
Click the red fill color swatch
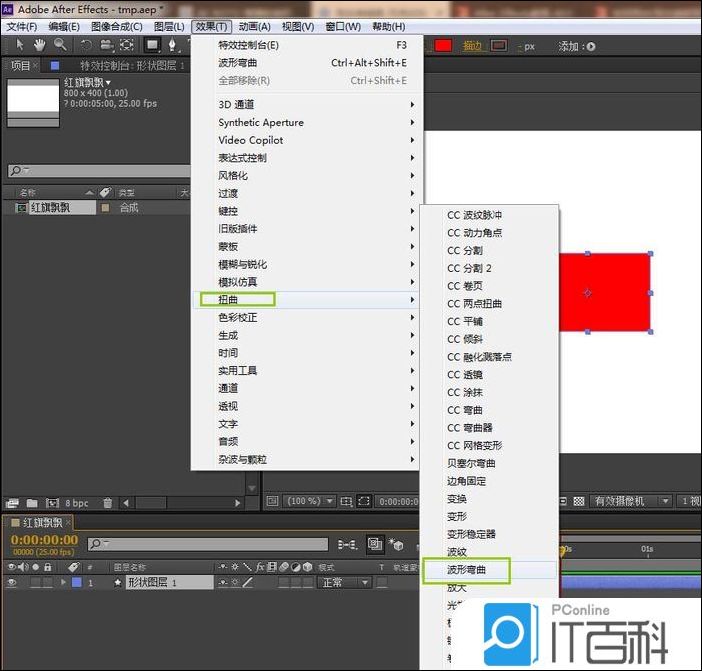[x=442, y=46]
